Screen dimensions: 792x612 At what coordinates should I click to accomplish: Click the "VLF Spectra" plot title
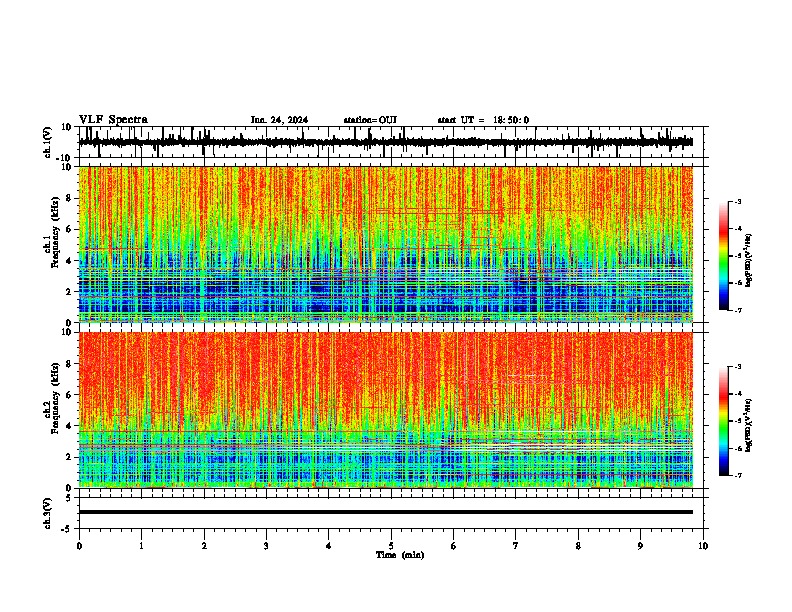click(113, 120)
